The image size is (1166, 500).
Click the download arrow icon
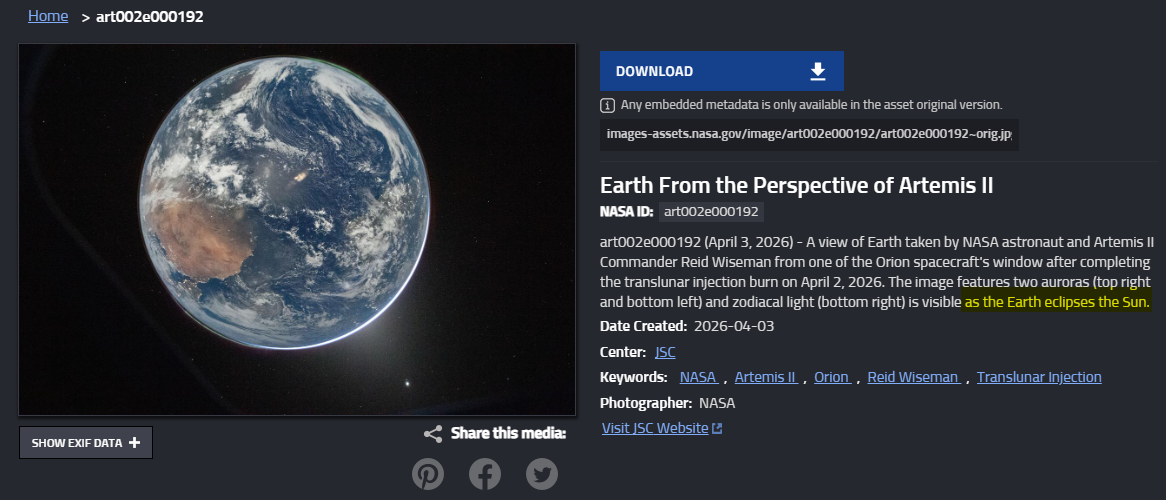pos(818,71)
